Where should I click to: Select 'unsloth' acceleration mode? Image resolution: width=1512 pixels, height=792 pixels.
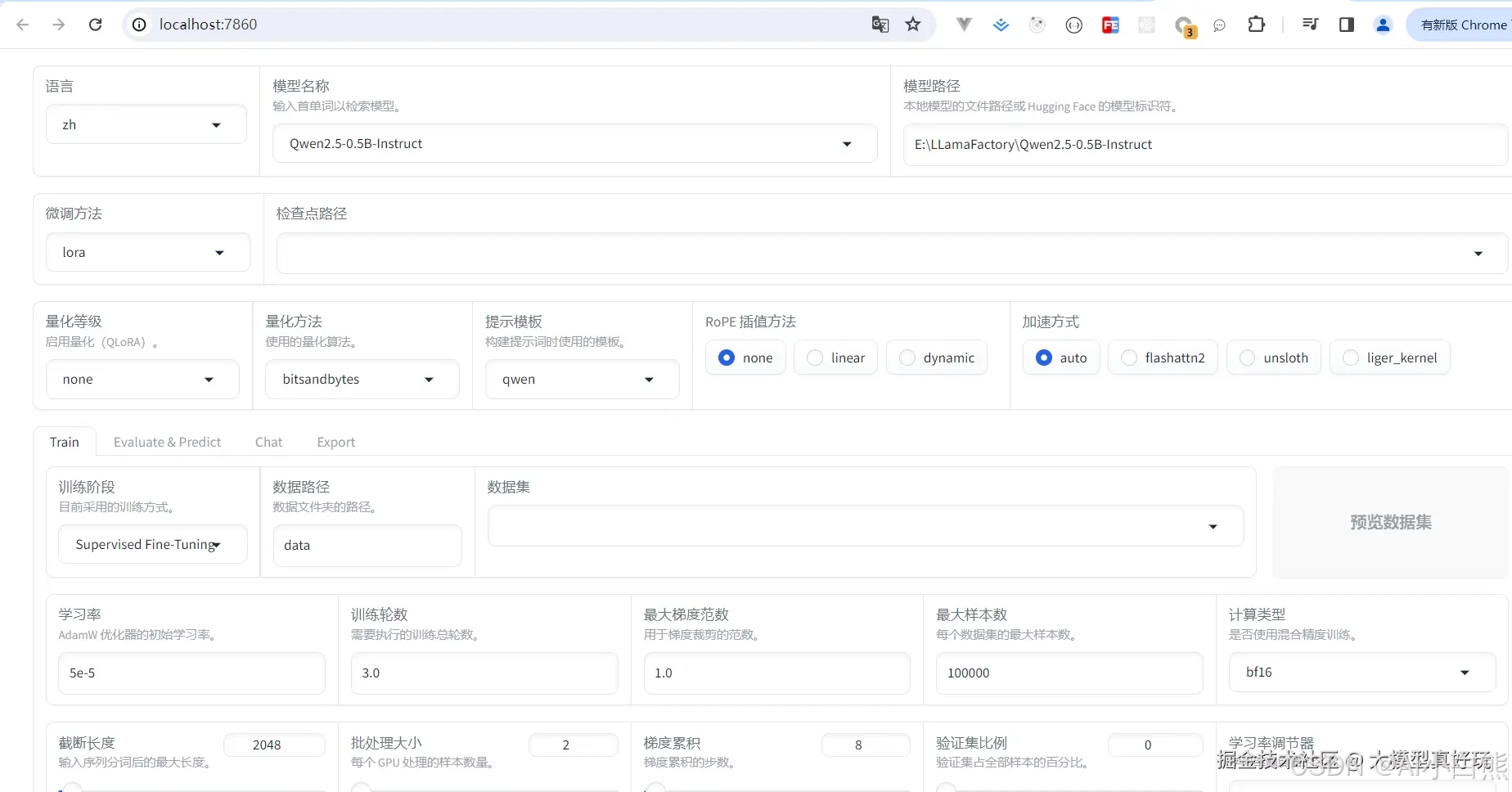(1274, 358)
